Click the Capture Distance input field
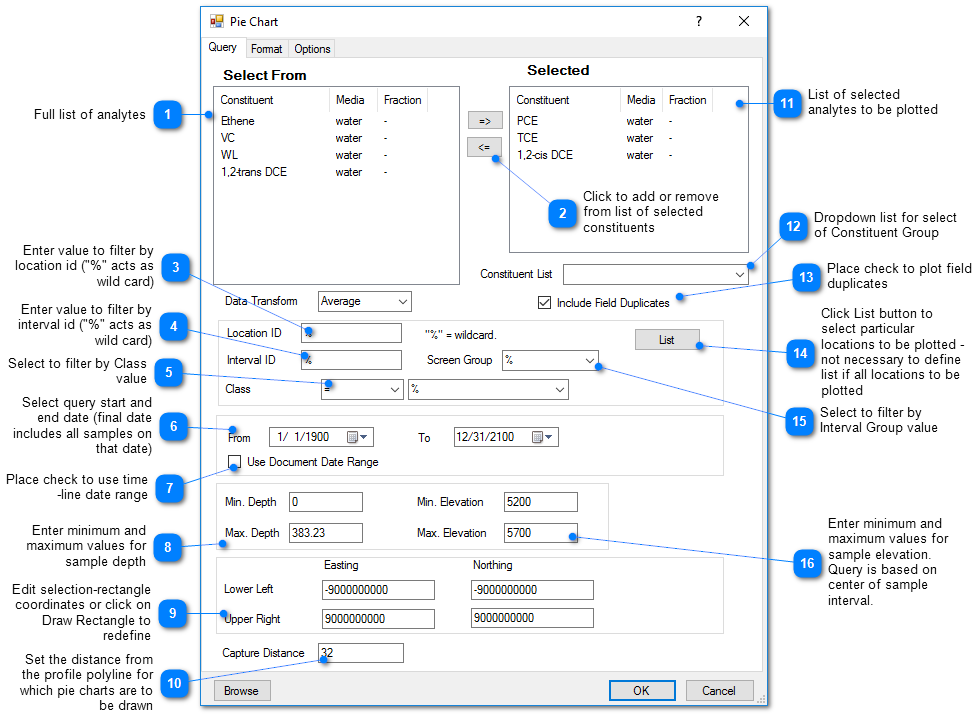974x716 pixels. click(361, 653)
